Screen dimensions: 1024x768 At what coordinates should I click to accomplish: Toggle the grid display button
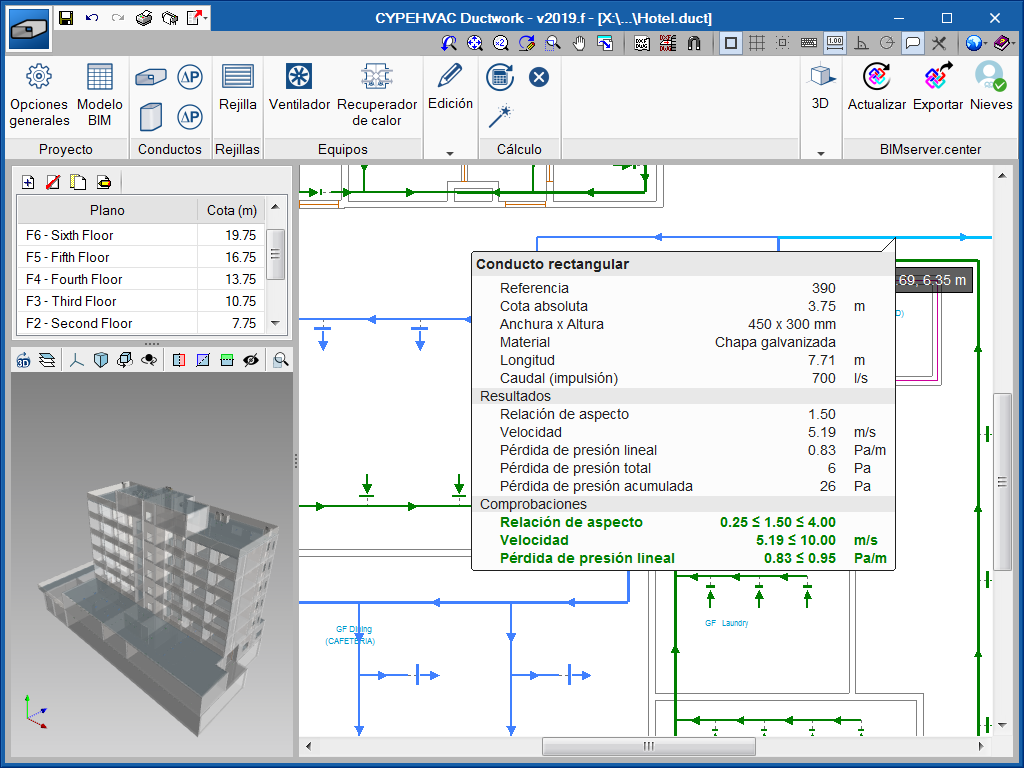click(757, 43)
